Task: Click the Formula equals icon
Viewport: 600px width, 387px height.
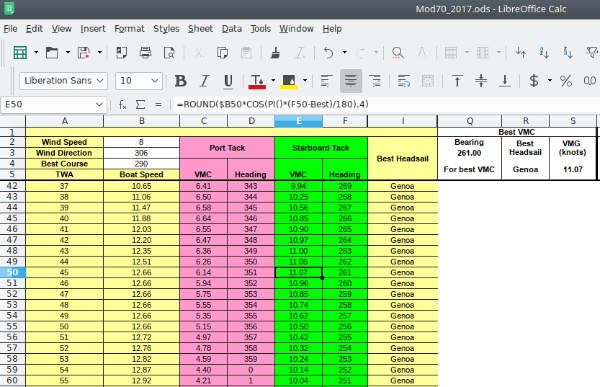Action: click(x=158, y=105)
